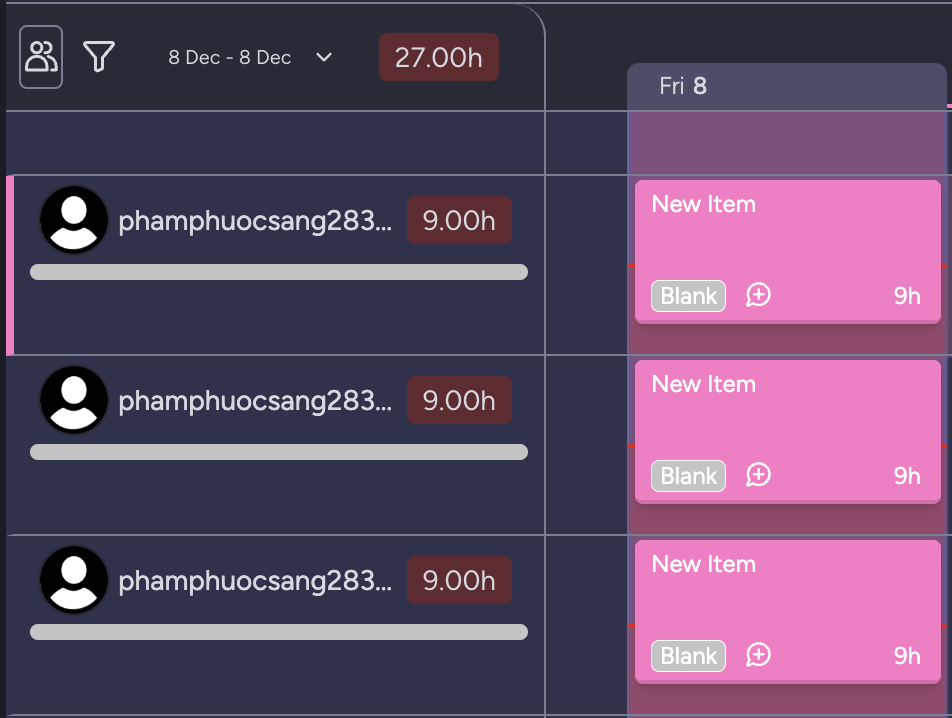Select the second row's phamphuocsang283 username
Image resolution: width=952 pixels, height=718 pixels.
[x=255, y=401]
